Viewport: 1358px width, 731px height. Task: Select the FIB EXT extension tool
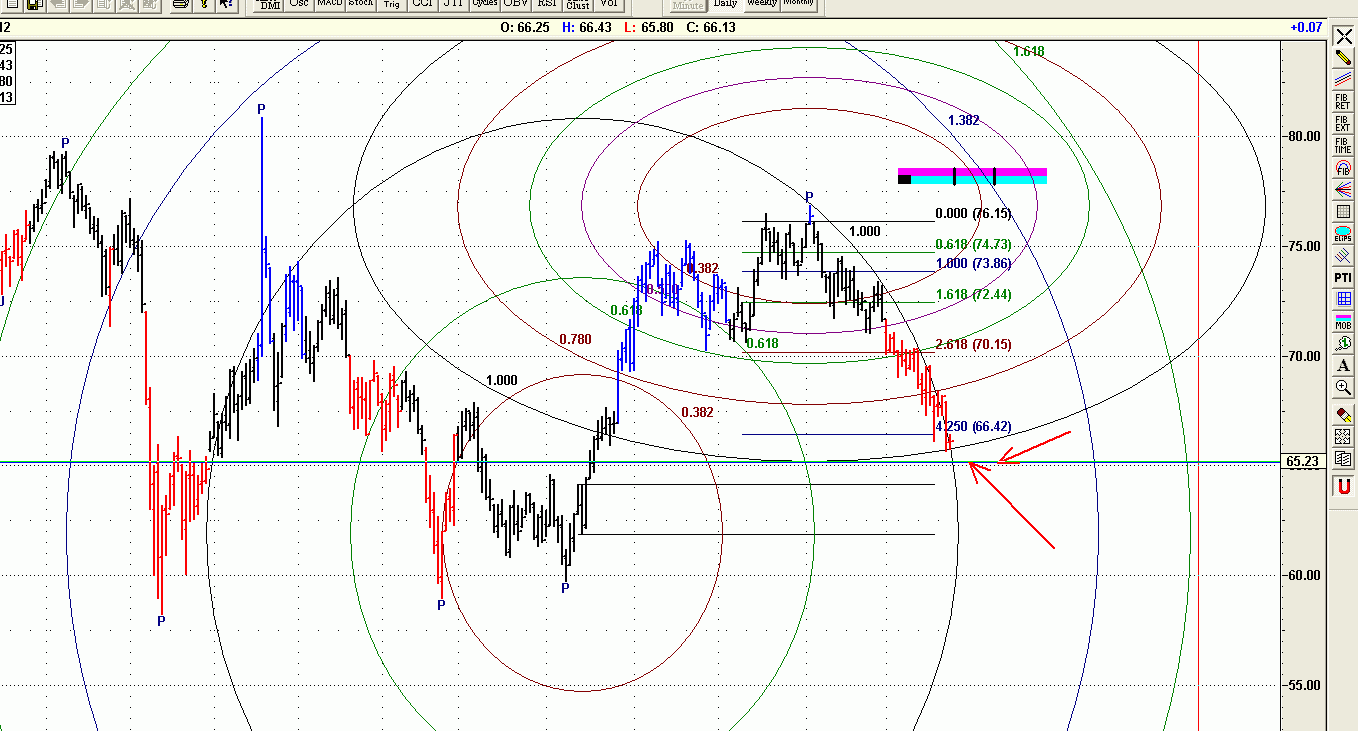1342,123
